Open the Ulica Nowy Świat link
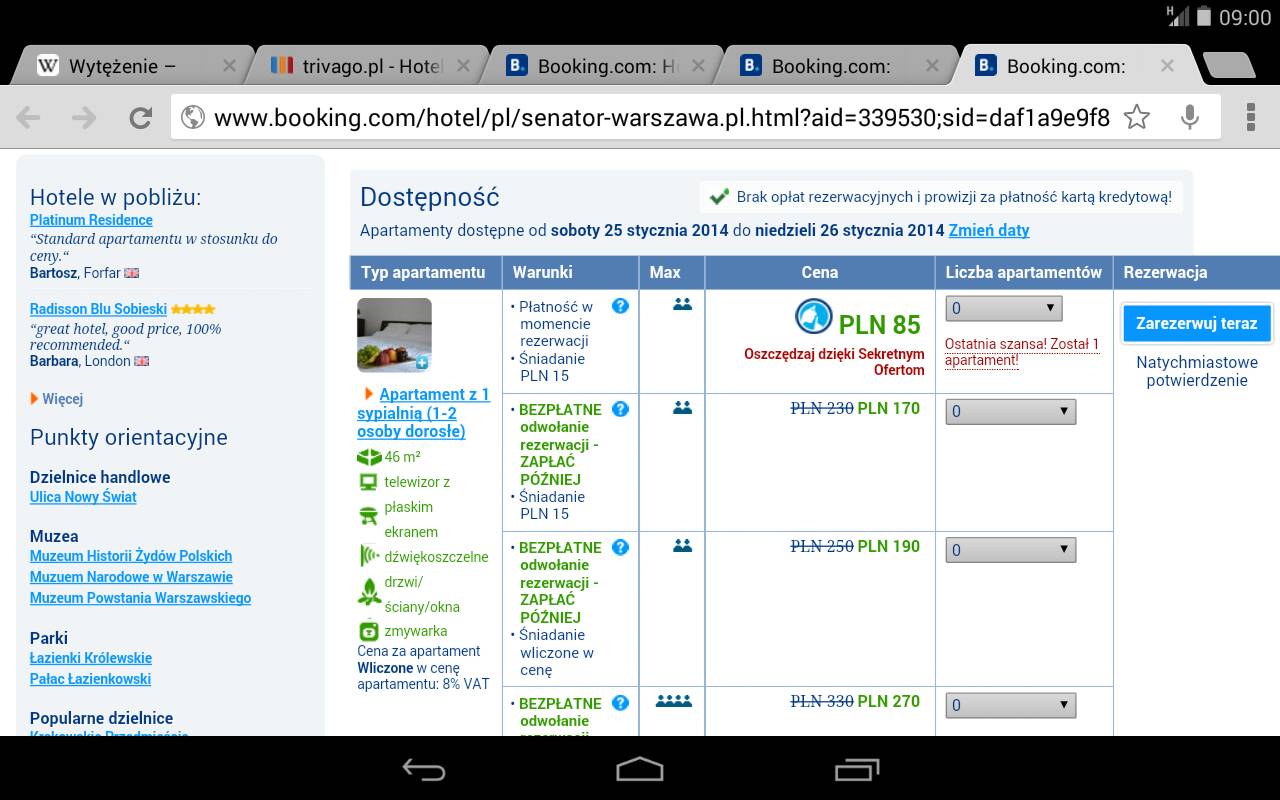This screenshot has height=800, width=1280. (83, 497)
